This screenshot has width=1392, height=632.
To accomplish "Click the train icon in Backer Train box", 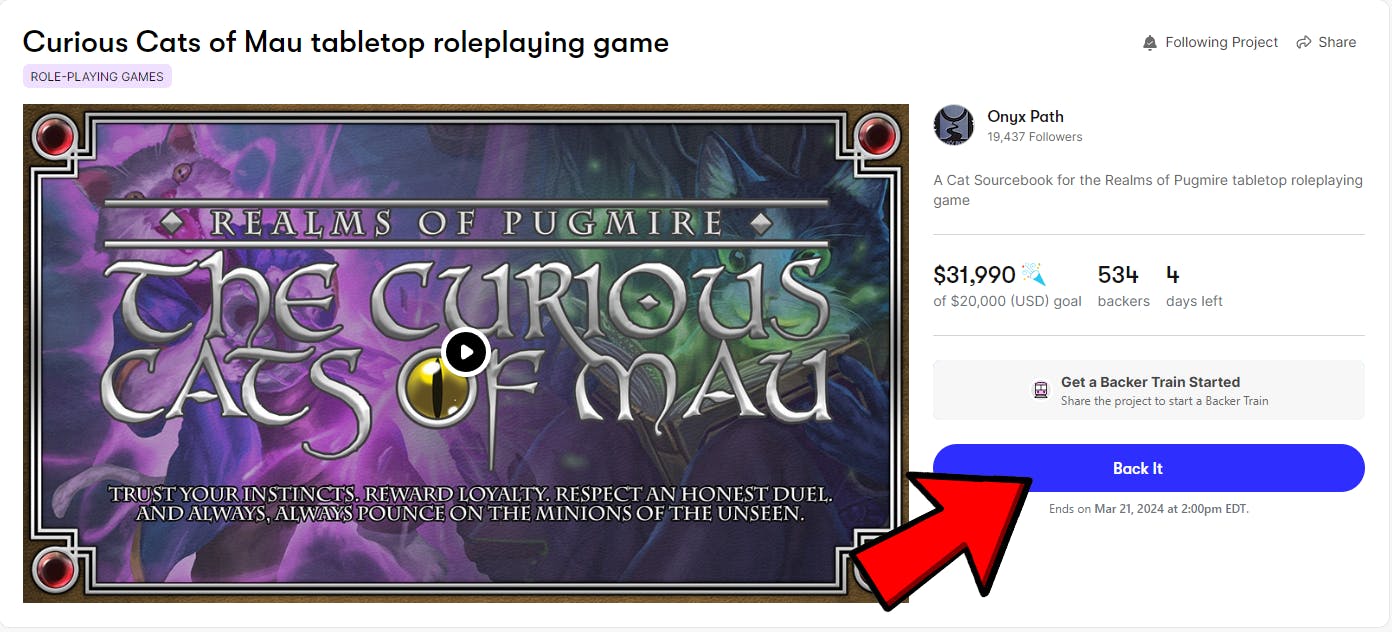I will tap(1041, 390).
